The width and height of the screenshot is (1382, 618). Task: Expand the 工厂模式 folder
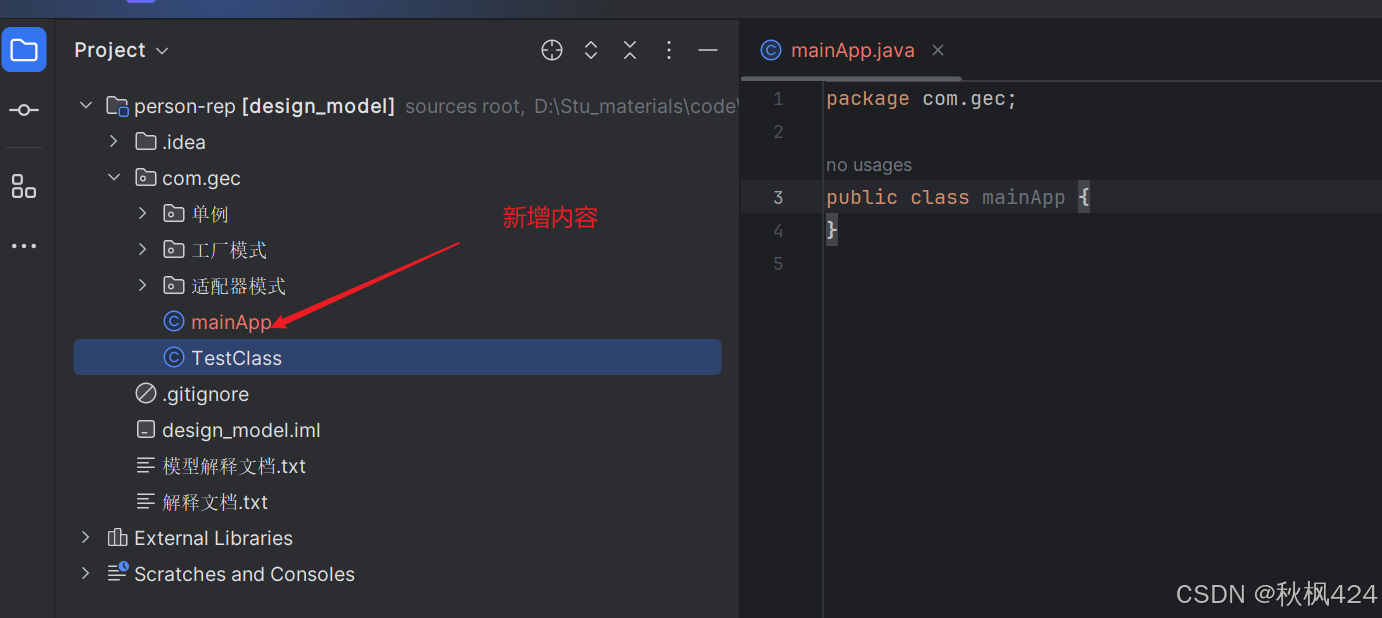141,249
